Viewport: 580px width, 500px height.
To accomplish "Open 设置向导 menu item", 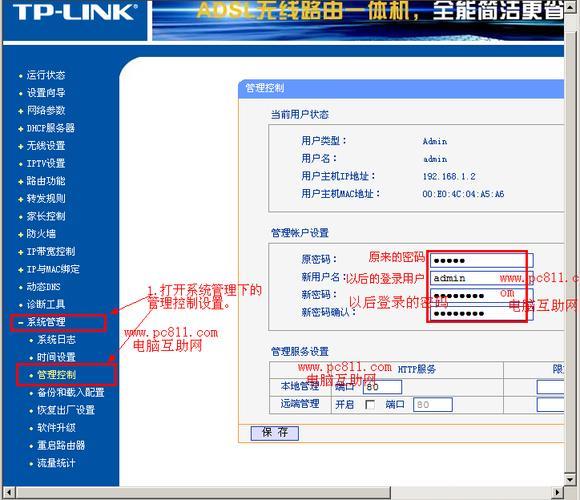I will tap(45, 93).
